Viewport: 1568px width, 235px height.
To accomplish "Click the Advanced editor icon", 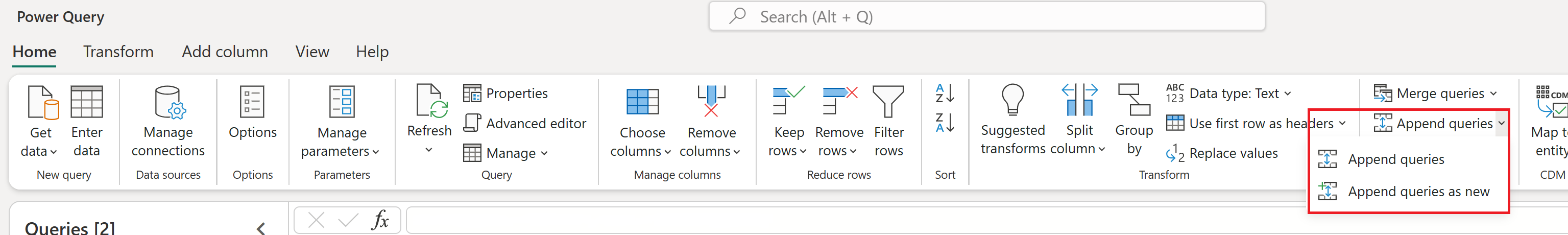I will pos(472,123).
